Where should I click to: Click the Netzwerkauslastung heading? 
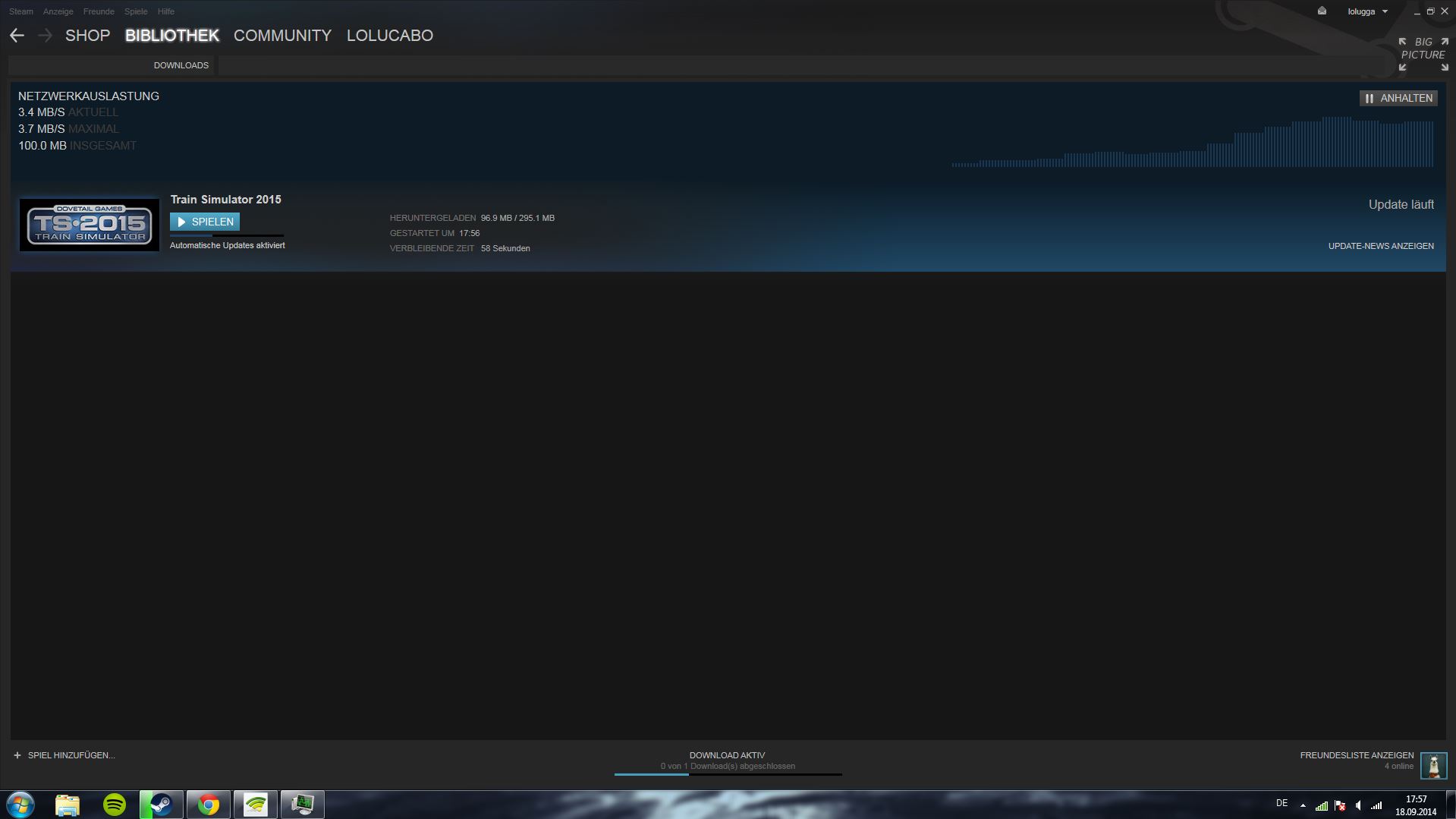pyautogui.click(x=89, y=96)
